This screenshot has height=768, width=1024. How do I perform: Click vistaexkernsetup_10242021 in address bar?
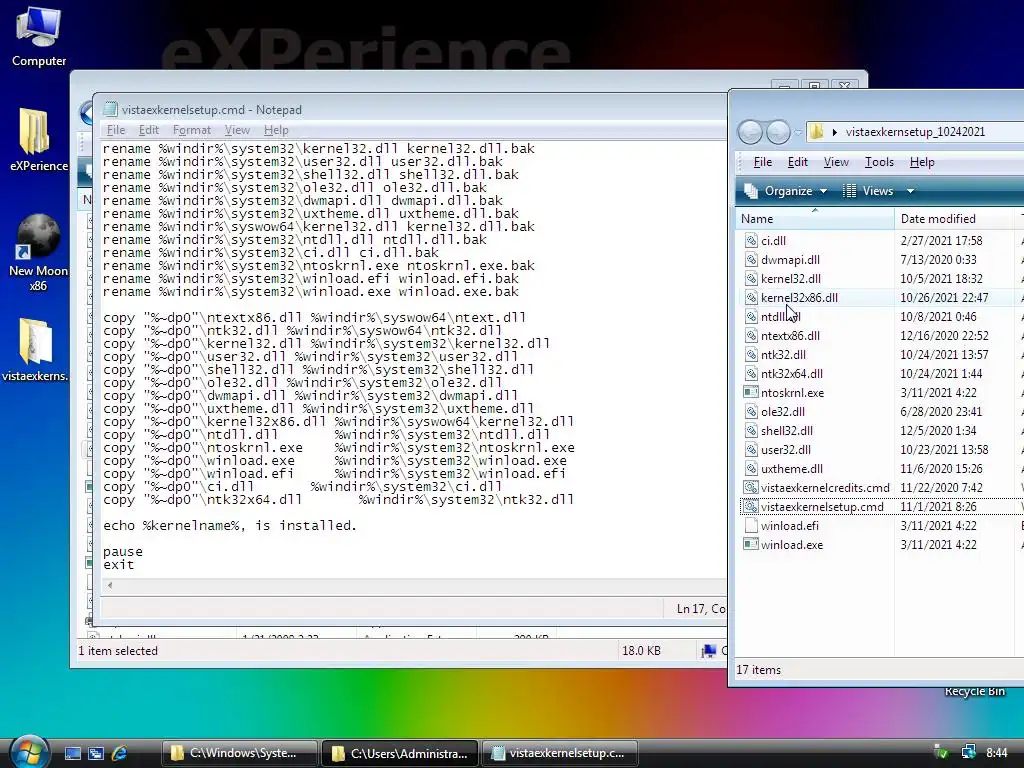[915, 132]
